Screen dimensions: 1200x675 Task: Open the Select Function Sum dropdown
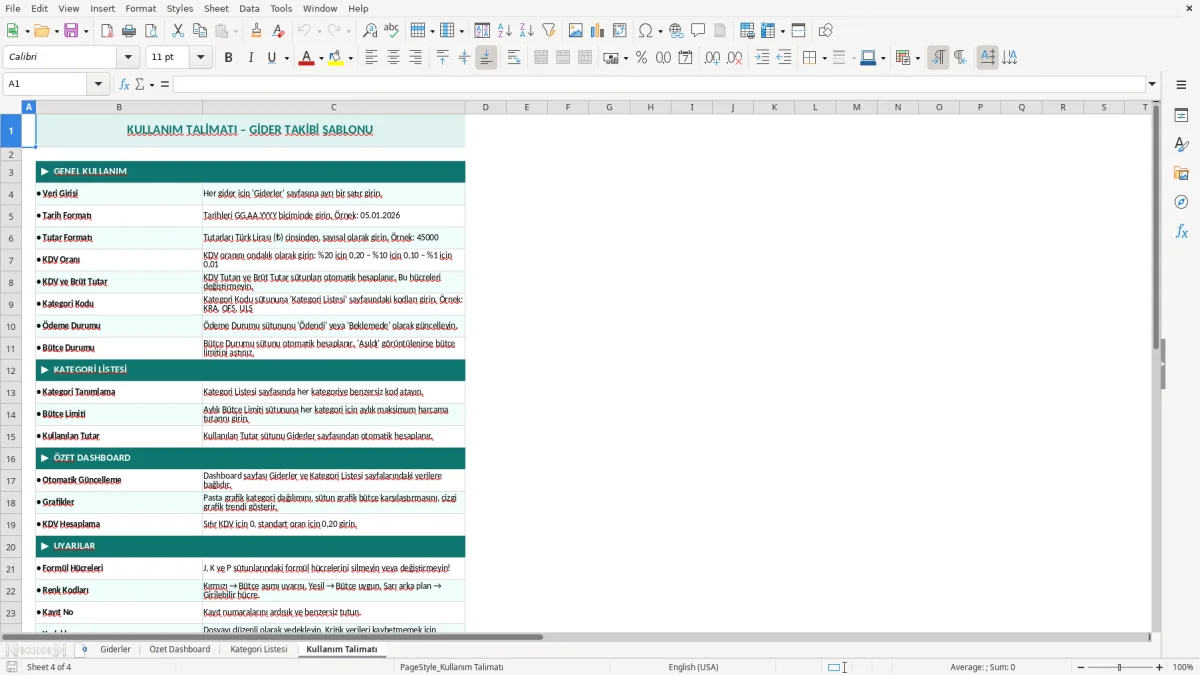pyautogui.click(x=153, y=84)
